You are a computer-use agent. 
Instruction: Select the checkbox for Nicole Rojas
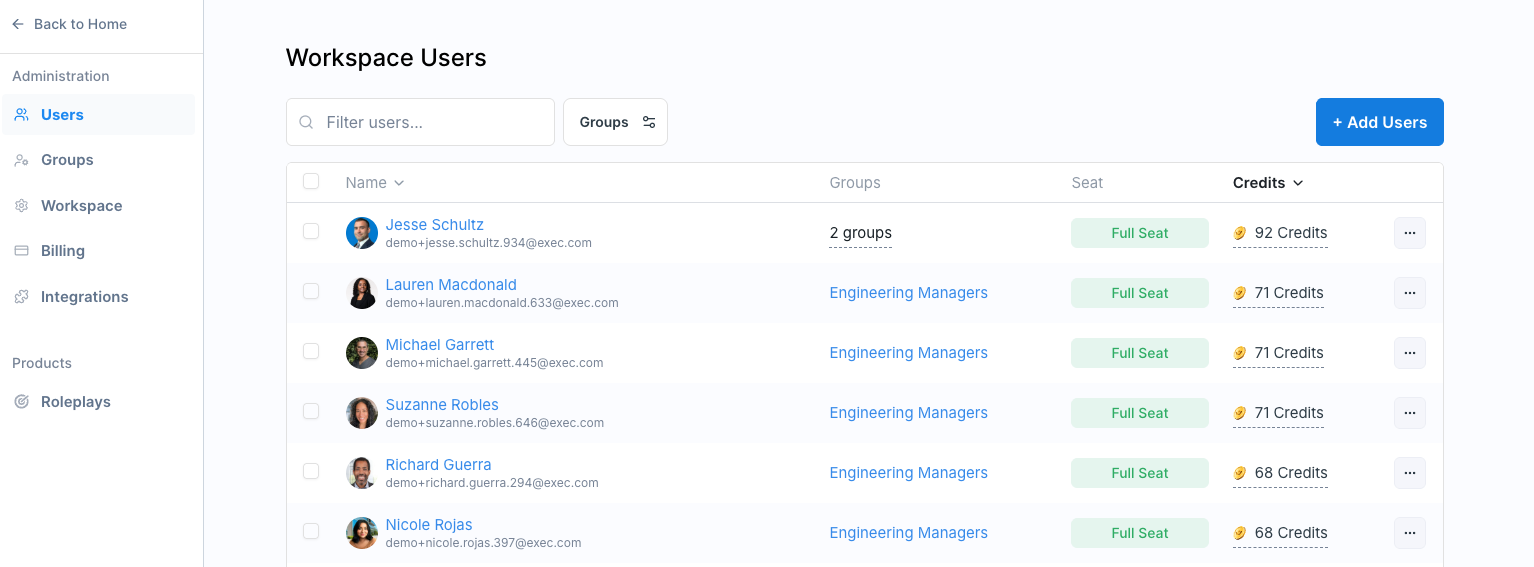tap(311, 531)
